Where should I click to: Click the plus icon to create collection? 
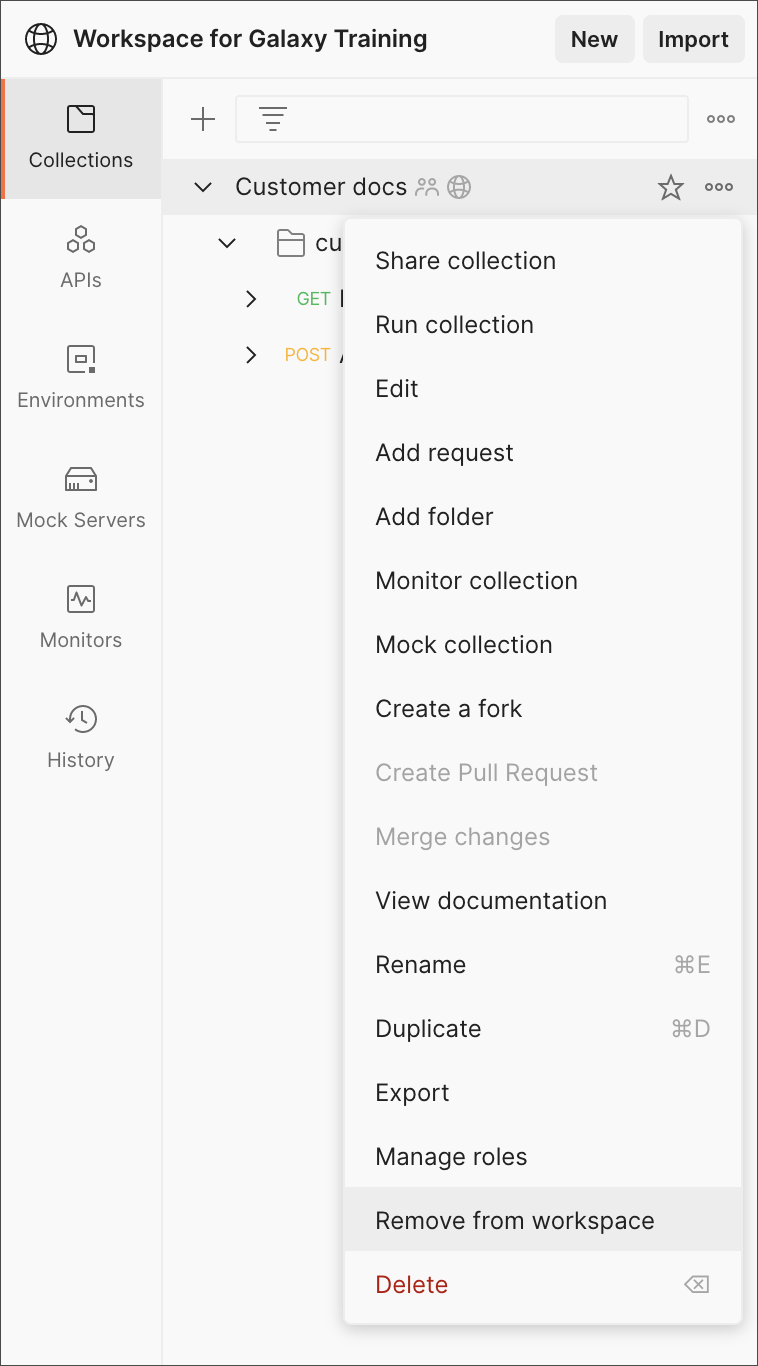tap(203, 120)
